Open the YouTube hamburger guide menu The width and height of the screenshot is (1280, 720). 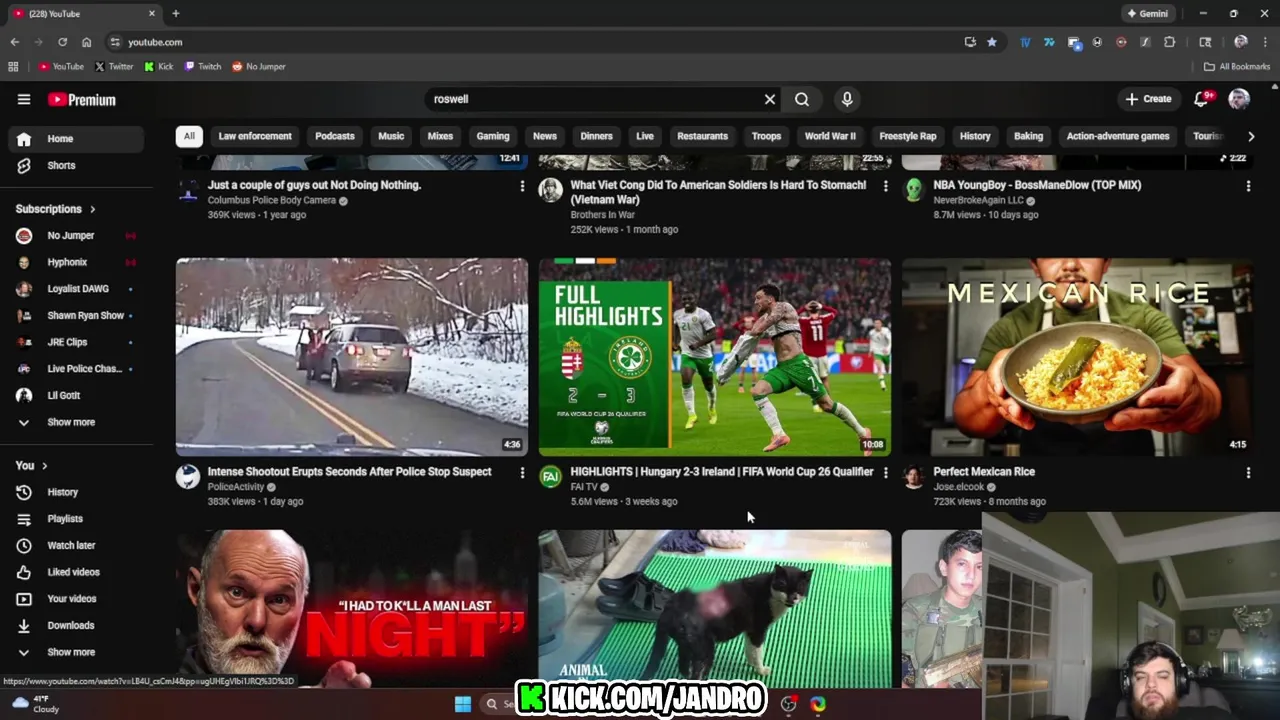[24, 99]
